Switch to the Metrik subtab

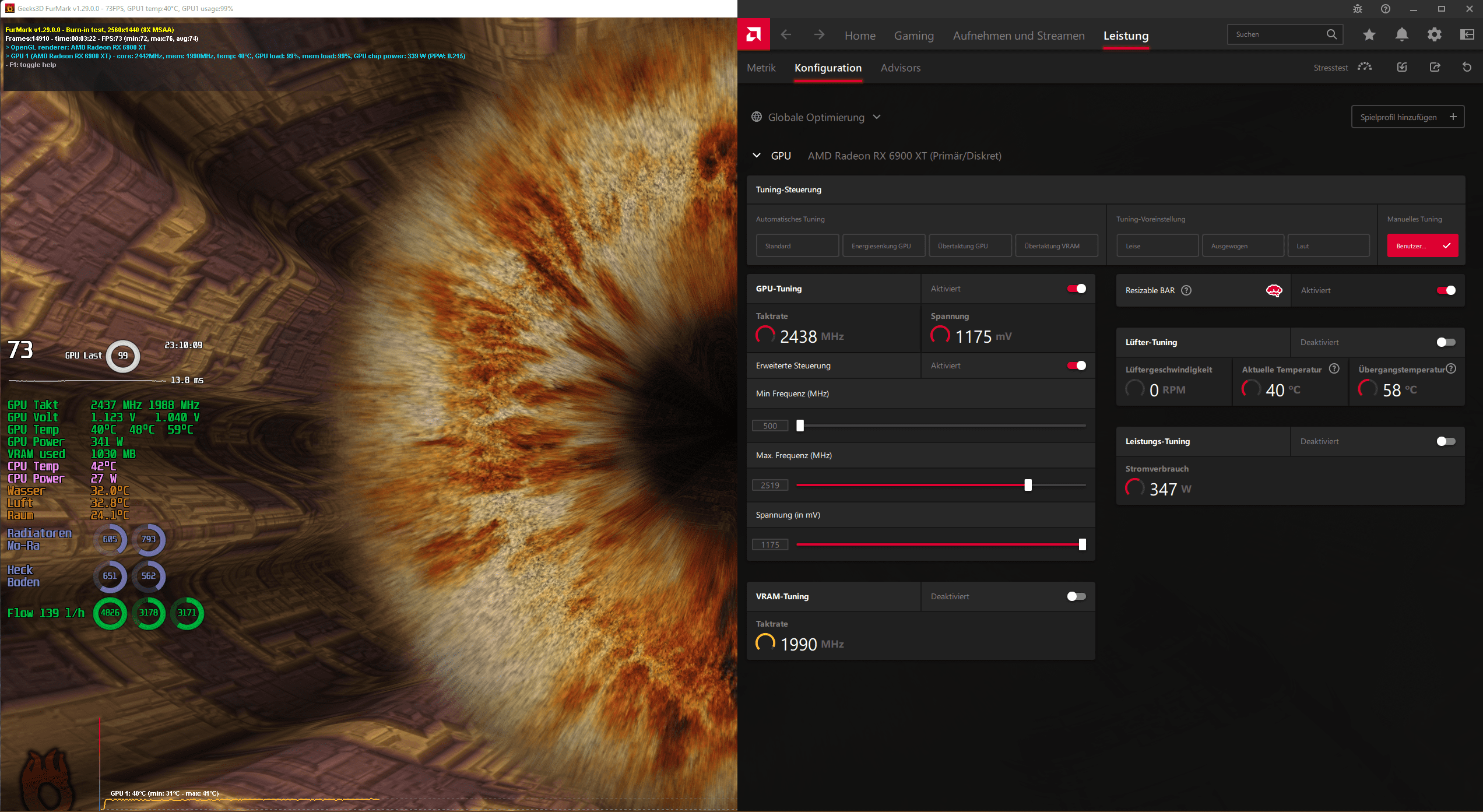click(x=761, y=68)
